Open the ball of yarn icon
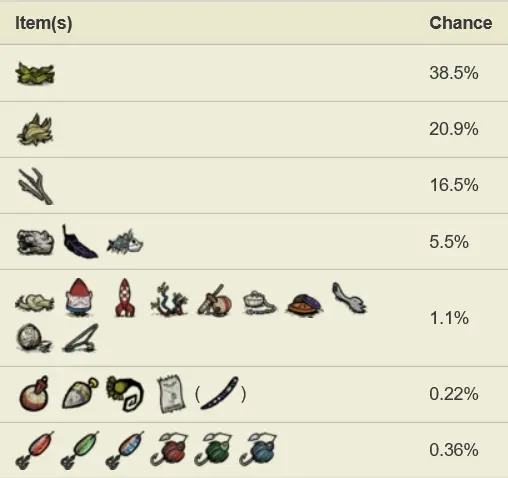 click(x=34, y=338)
